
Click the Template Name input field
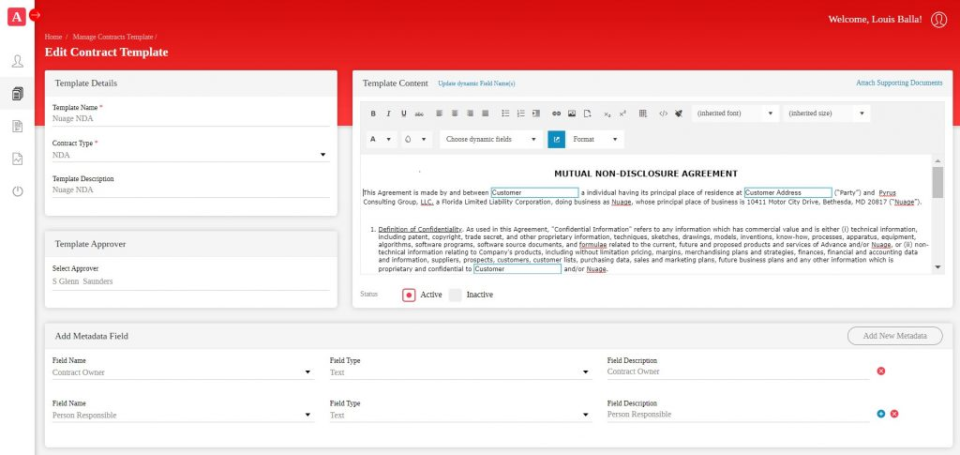pyautogui.click(x=190, y=119)
